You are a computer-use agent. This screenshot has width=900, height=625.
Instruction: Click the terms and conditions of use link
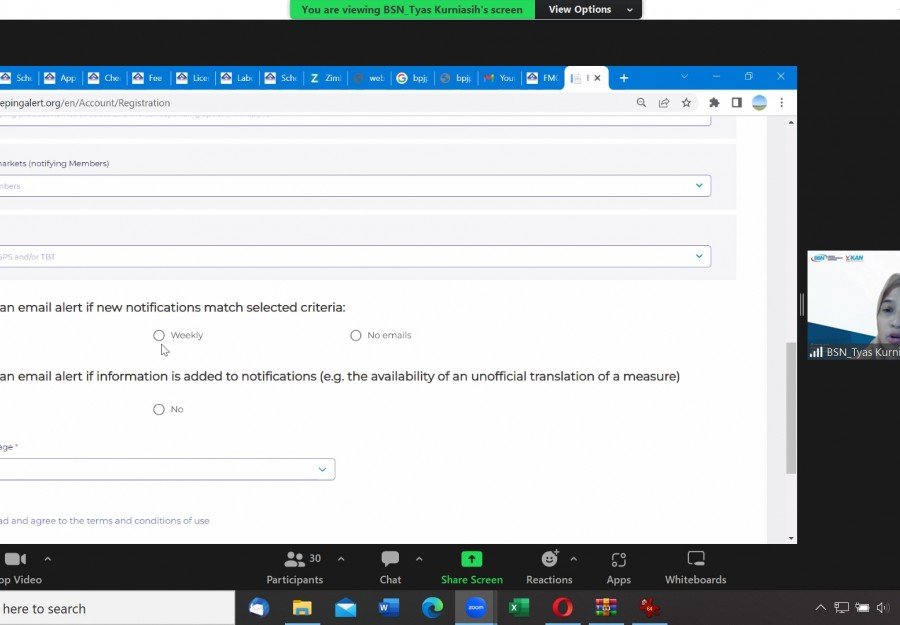[150, 521]
